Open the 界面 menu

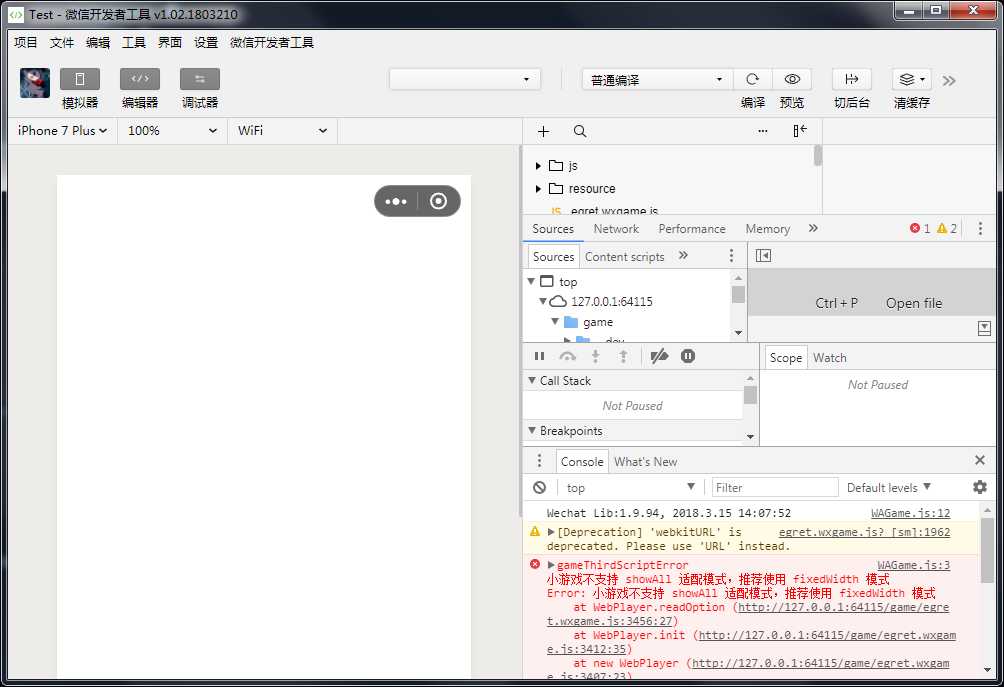coord(170,42)
